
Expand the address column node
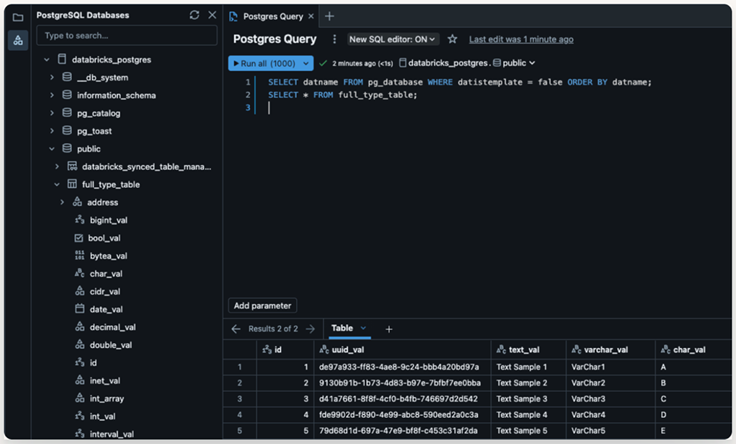[x=62, y=202]
